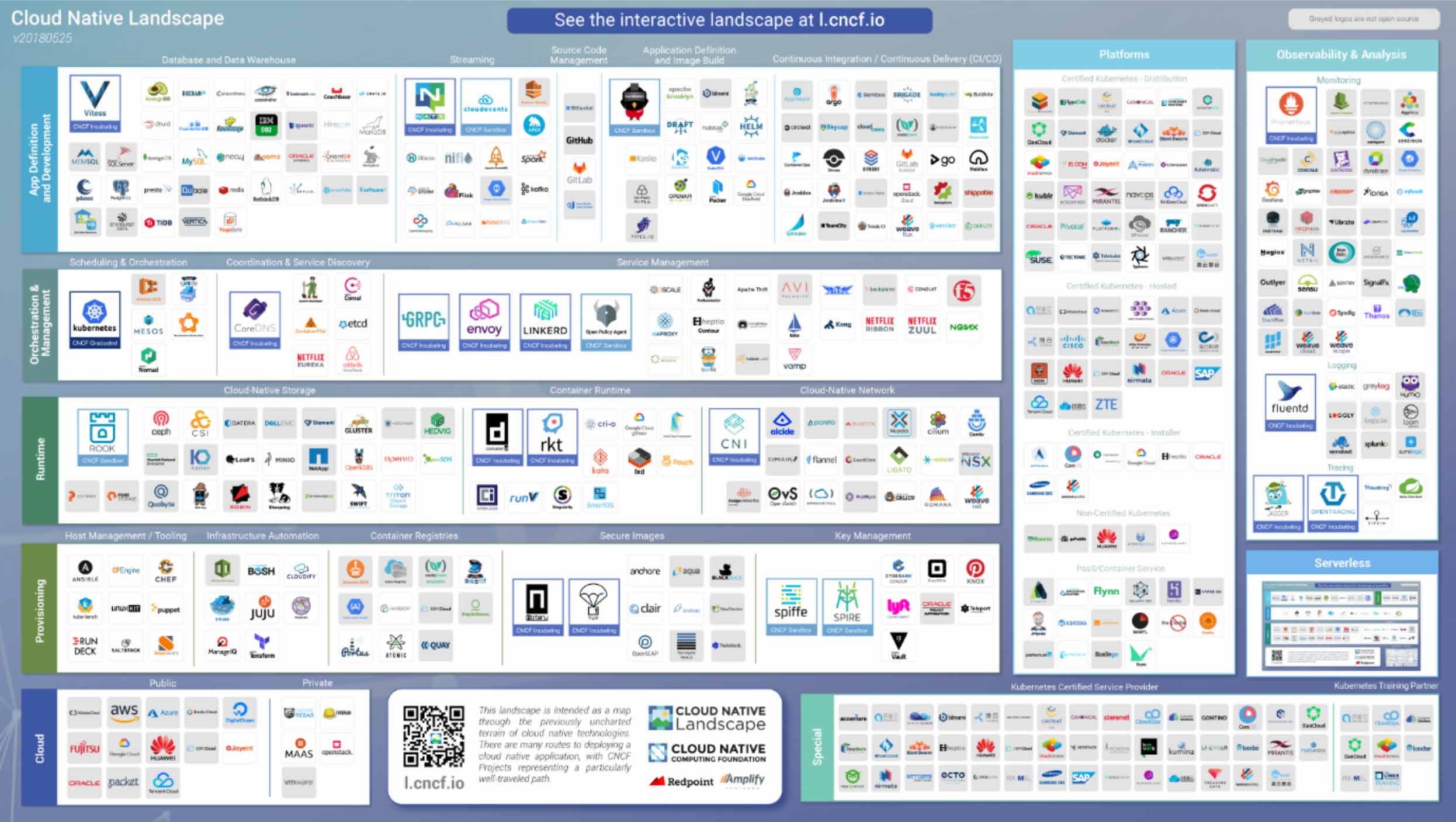
Task: Open the OvS Open vSwitch logo
Action: pyautogui.click(x=783, y=496)
